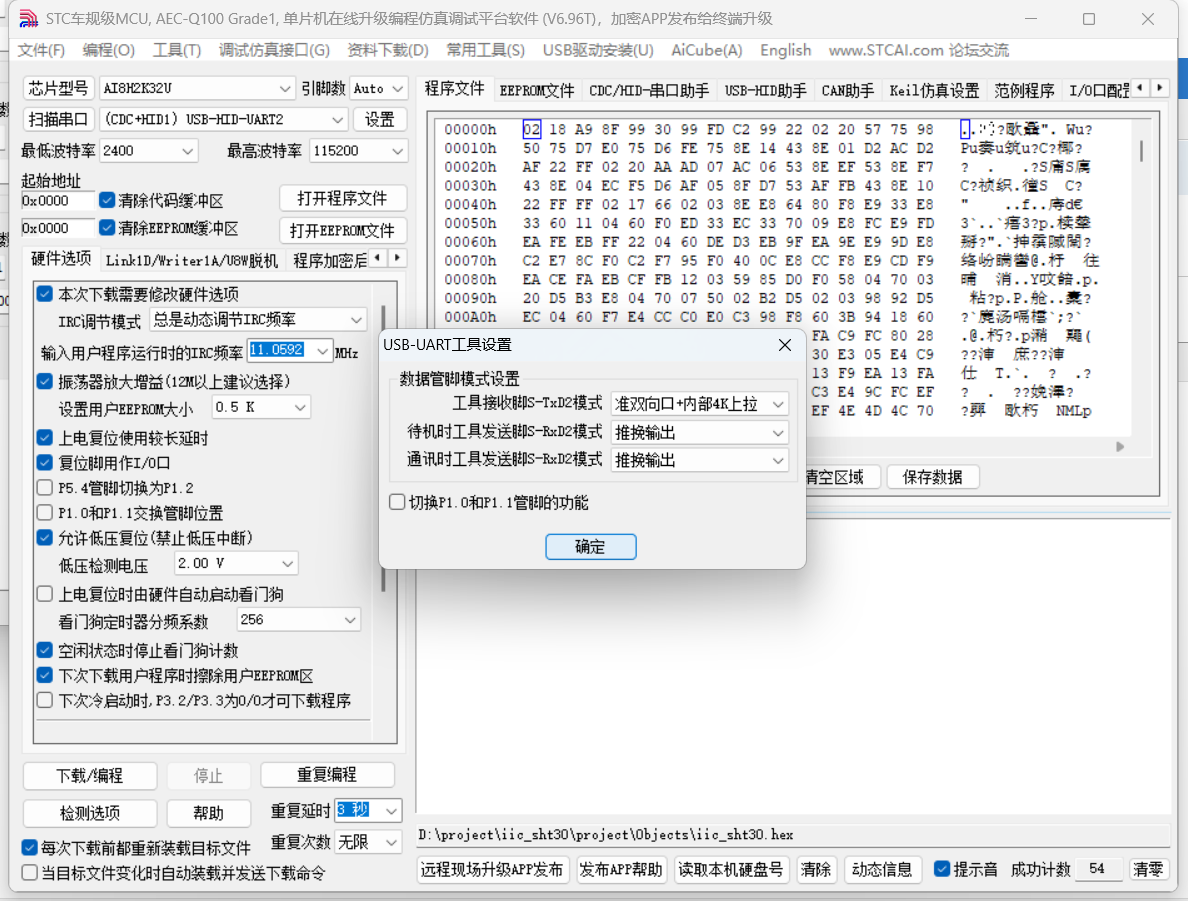This screenshot has height=901, width=1188.
Task: Click left arrow next to 程序加密后 tab
Action: tap(378, 258)
